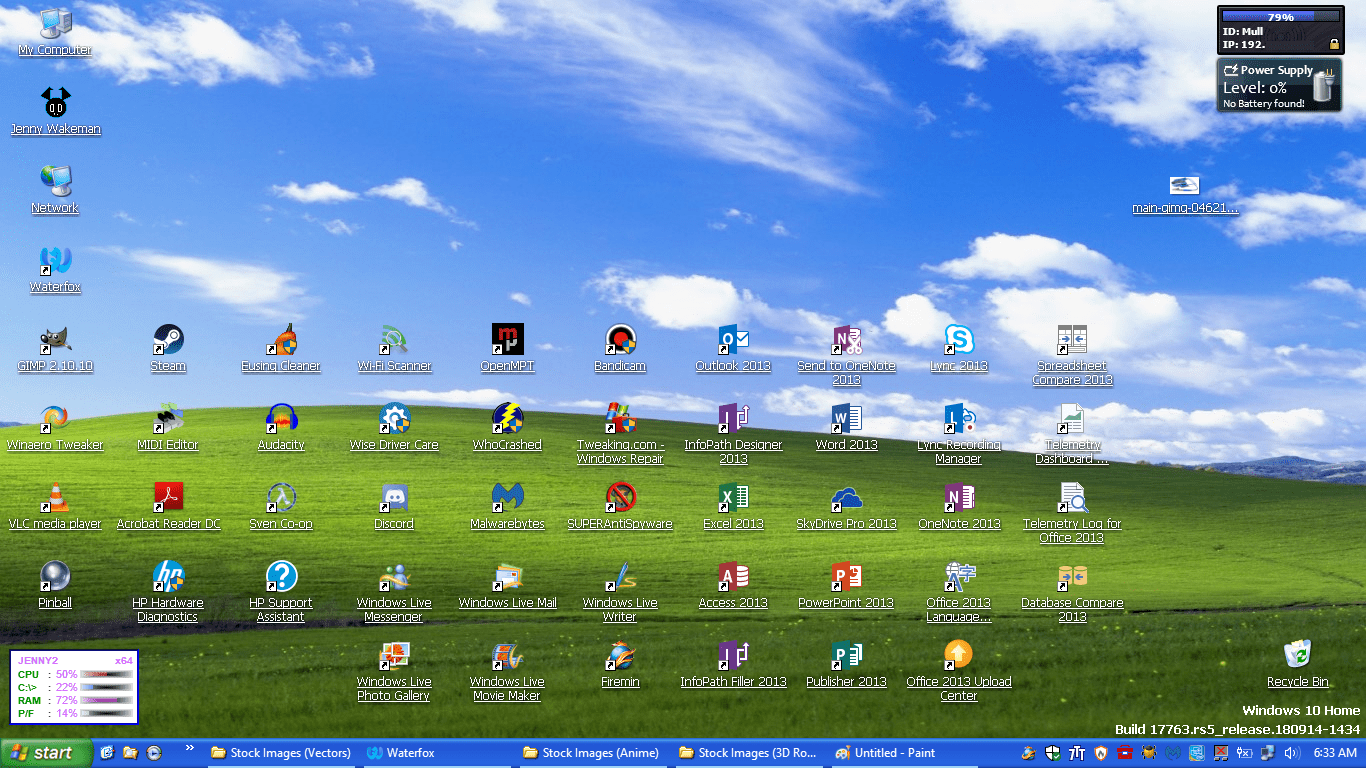1366x768 pixels.
Task: Switch to Stock Images (3D Ro... taskbar window
Action: (750, 754)
